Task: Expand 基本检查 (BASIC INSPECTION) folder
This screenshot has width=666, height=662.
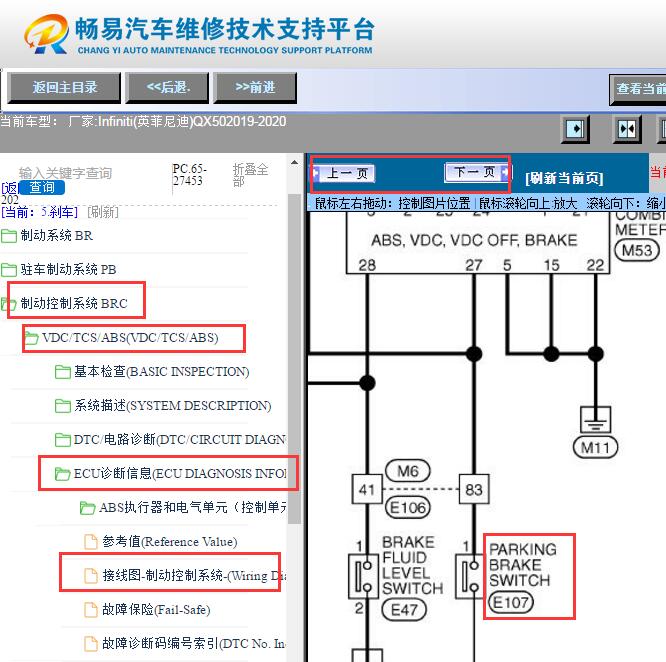Action: coord(161,372)
